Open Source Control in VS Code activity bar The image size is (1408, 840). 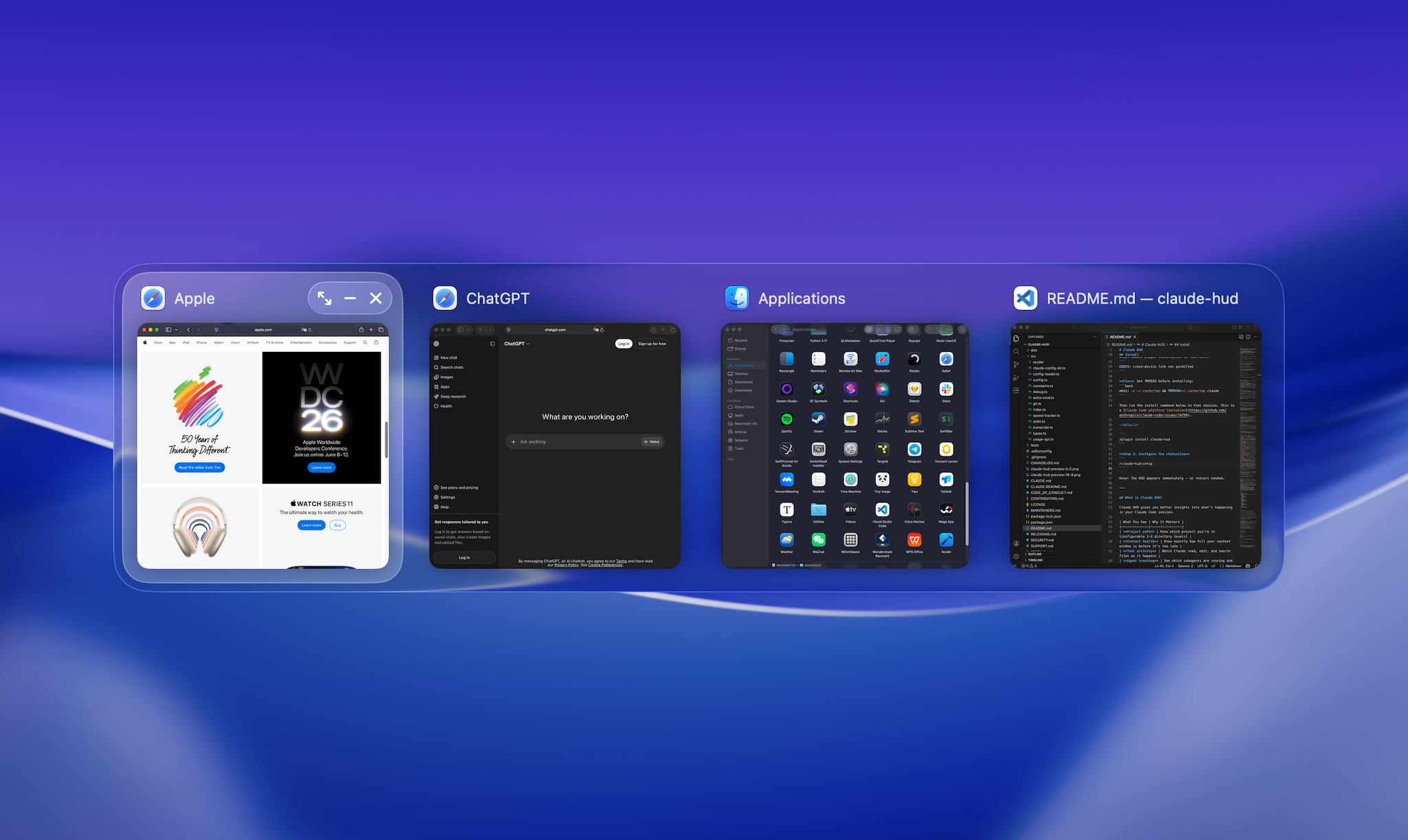1016,364
